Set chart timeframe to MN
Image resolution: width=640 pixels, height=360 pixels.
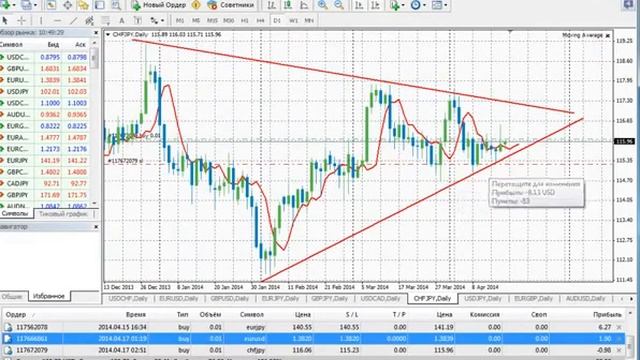coord(309,20)
